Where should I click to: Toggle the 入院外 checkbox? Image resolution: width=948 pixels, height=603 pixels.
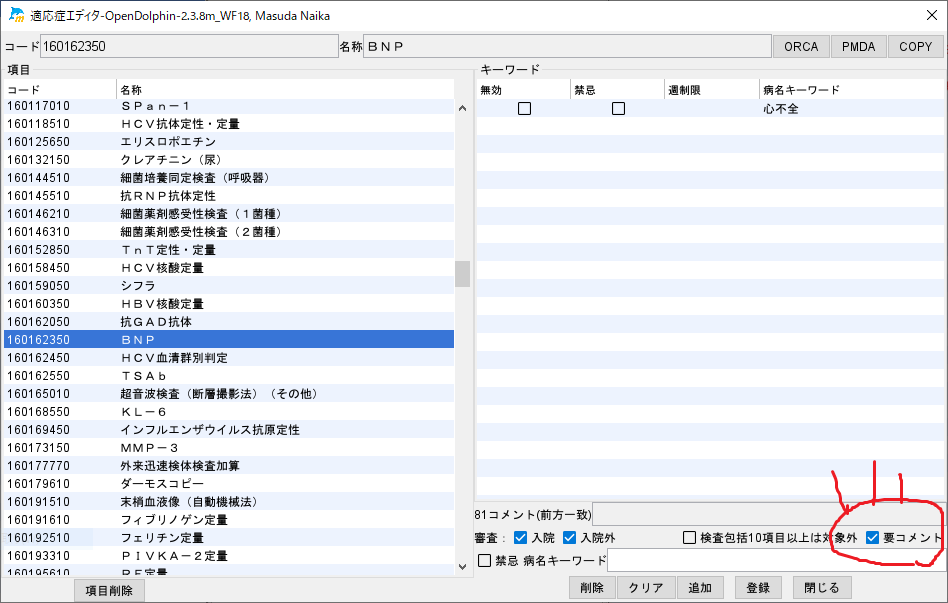(x=570, y=538)
